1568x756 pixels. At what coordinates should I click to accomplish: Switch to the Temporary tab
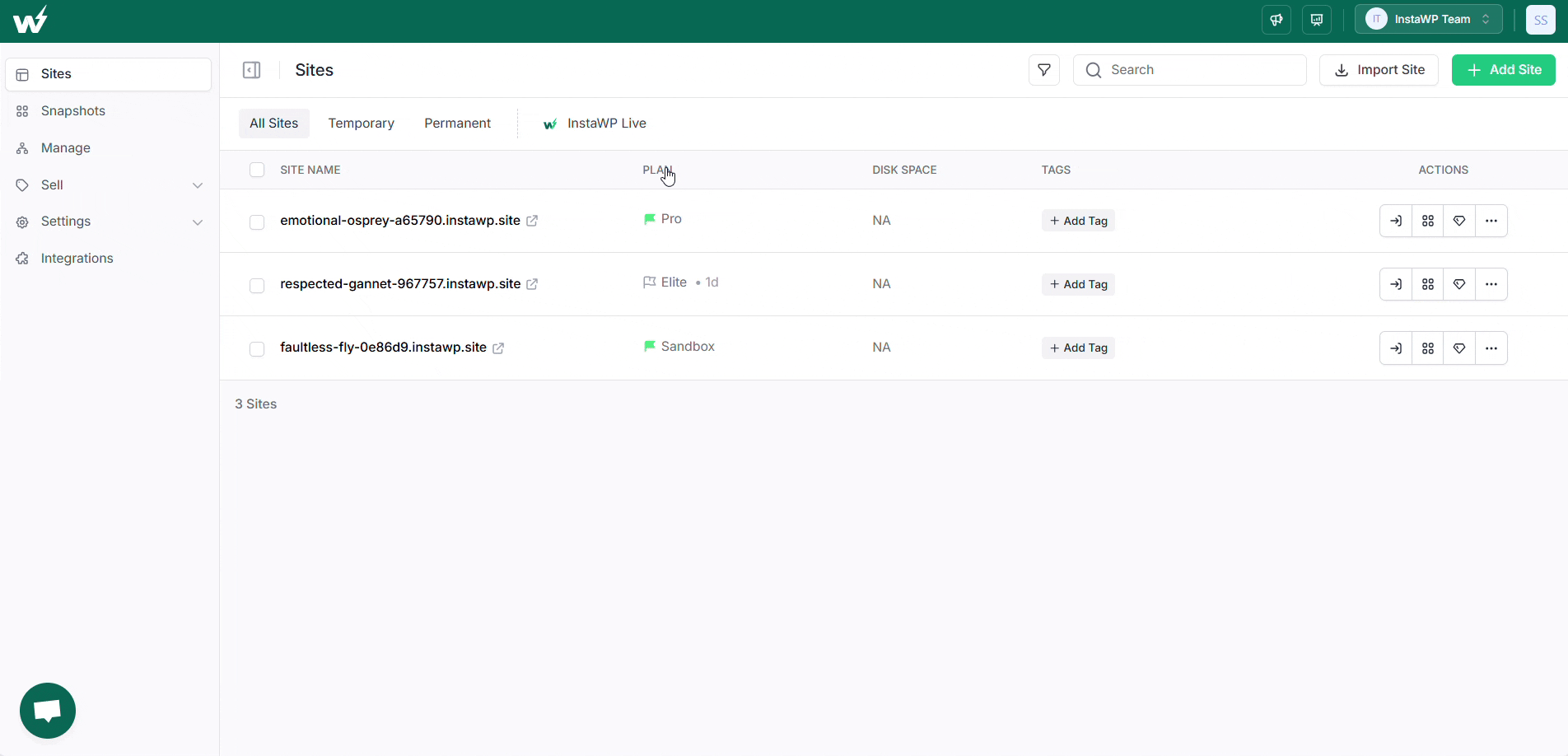pos(361,124)
